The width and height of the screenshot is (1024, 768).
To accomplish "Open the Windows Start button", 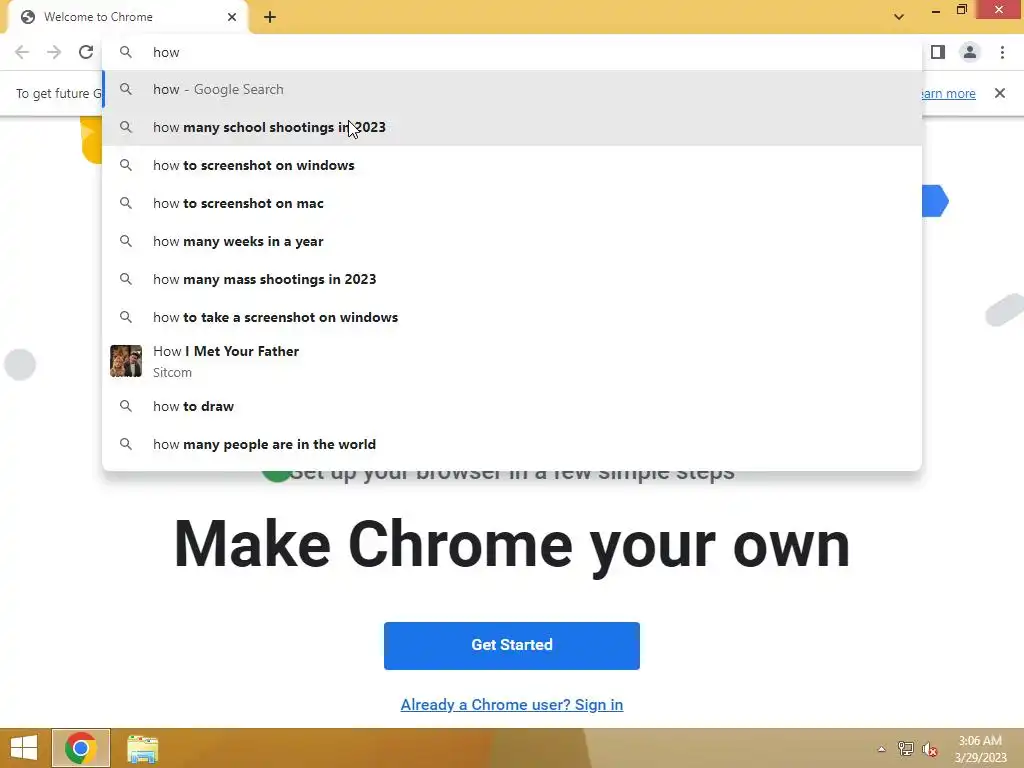I will 24,748.
